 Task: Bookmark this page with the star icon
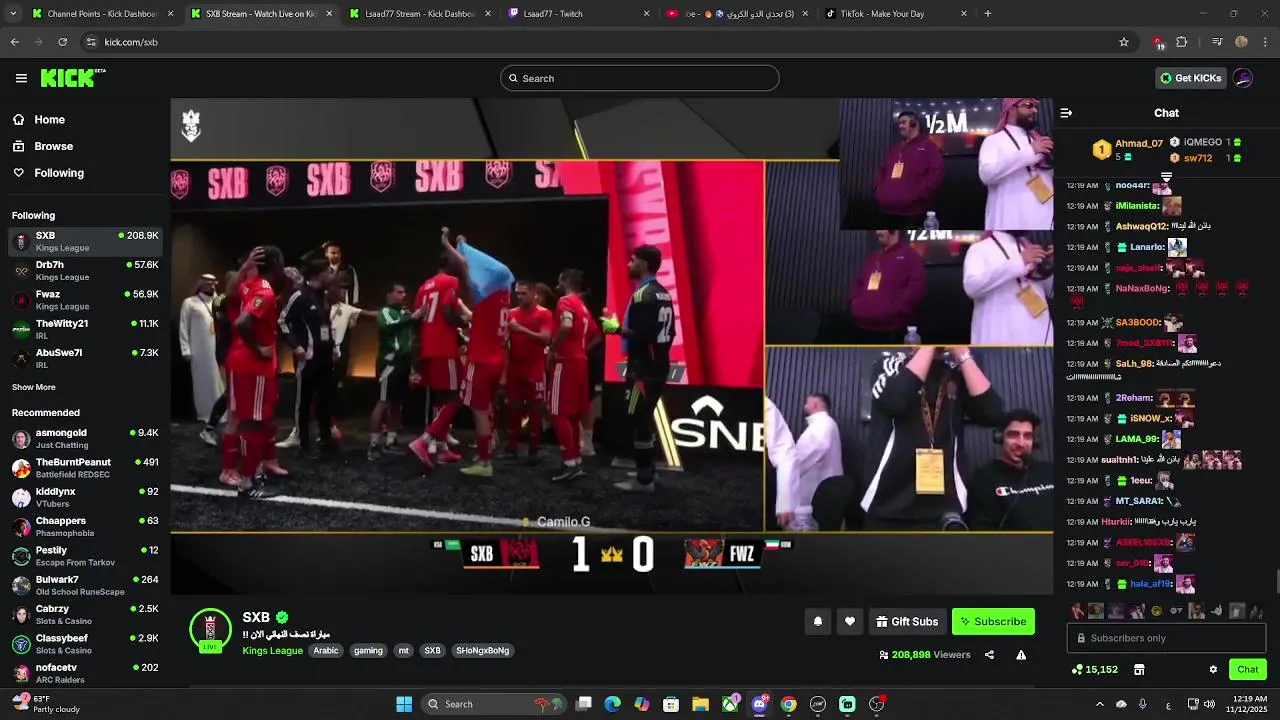(1124, 42)
